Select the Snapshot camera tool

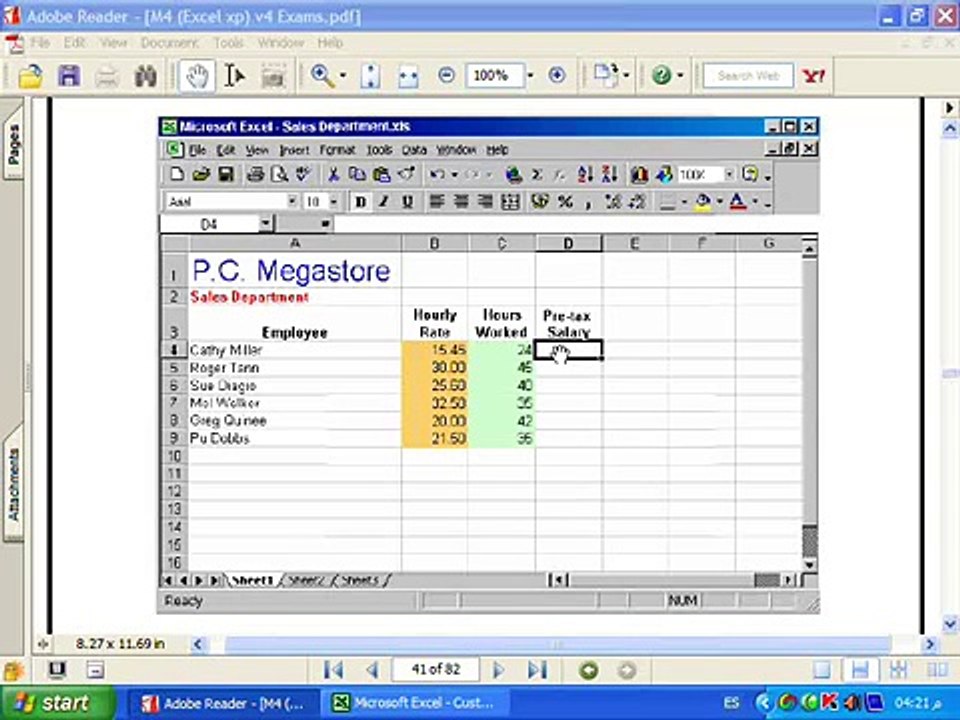click(273, 76)
